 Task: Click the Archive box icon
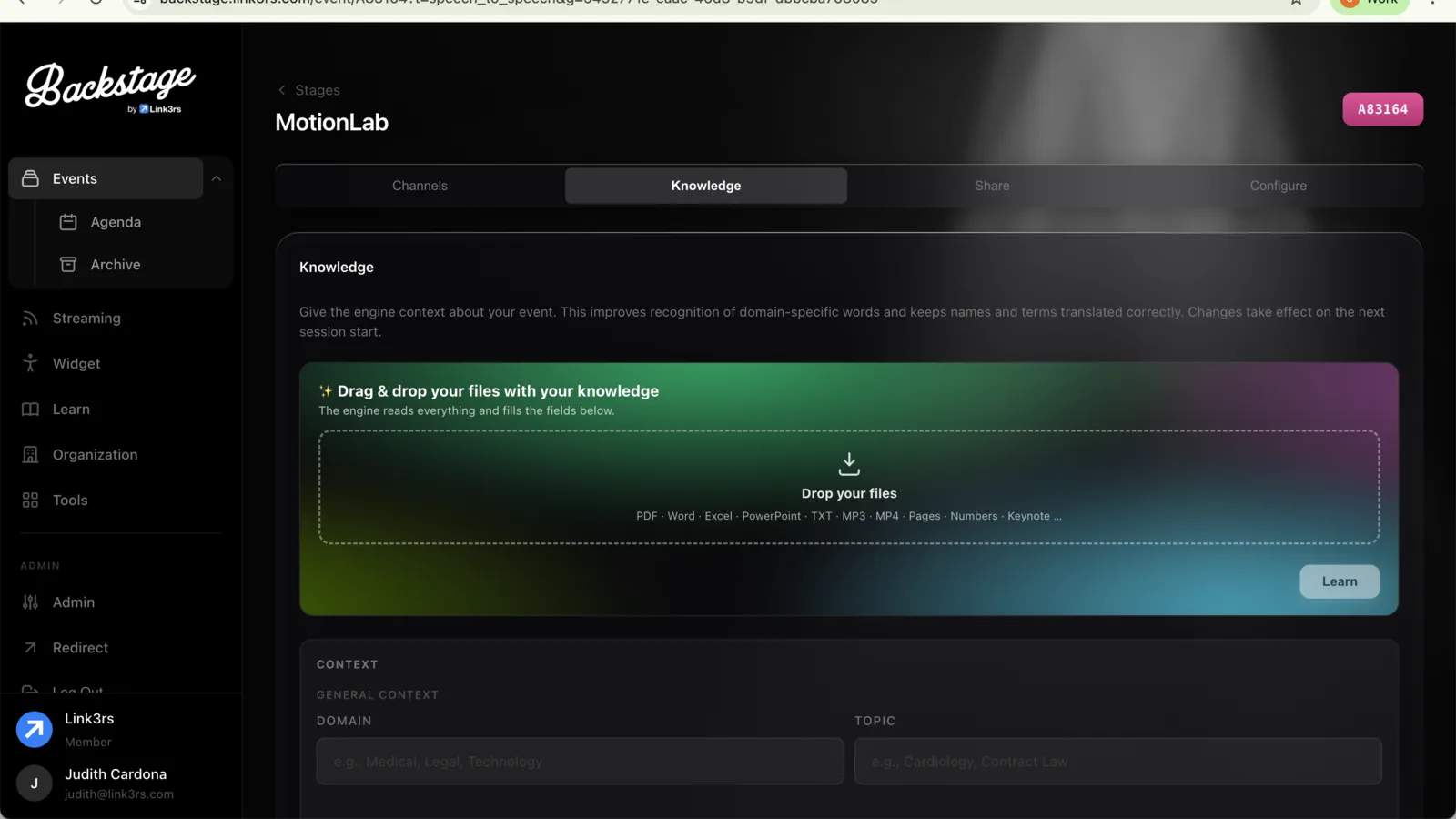click(68, 265)
